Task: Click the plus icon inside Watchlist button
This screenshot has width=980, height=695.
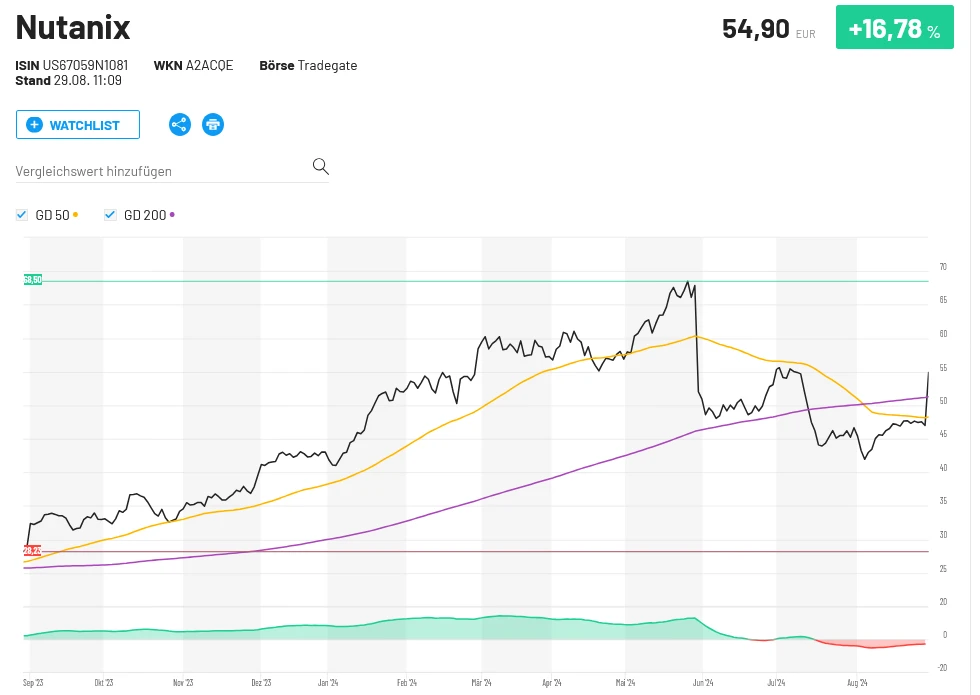Action: 35,125
